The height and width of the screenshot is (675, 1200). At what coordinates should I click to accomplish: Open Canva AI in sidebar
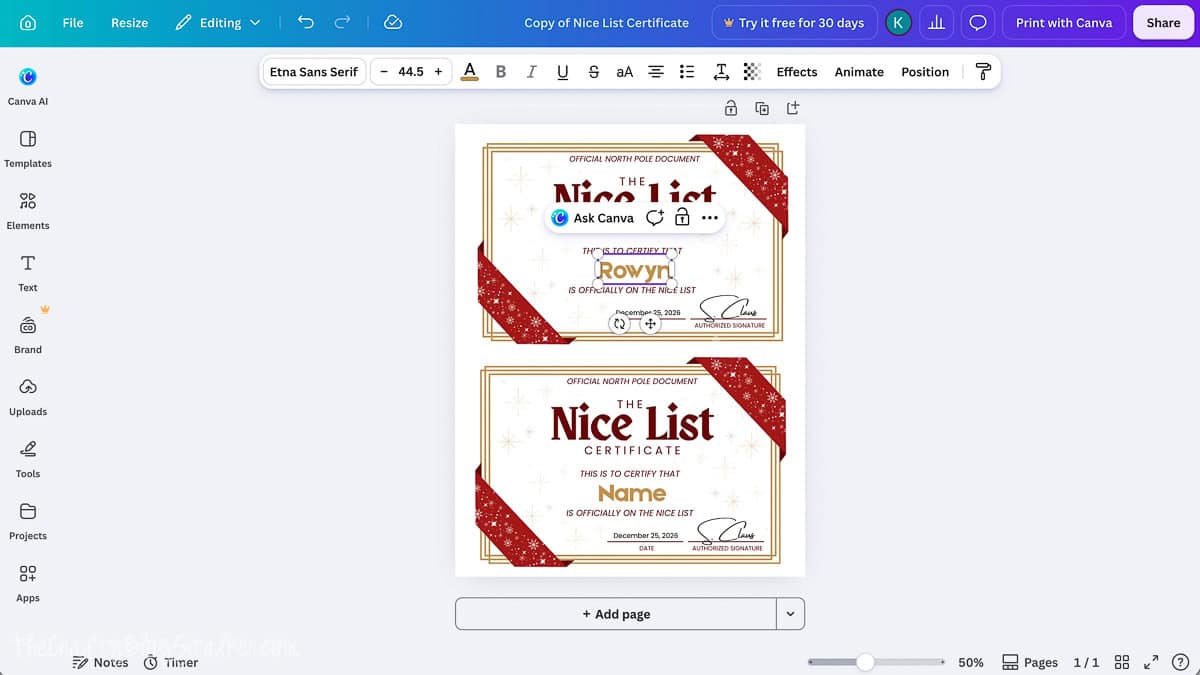click(28, 86)
